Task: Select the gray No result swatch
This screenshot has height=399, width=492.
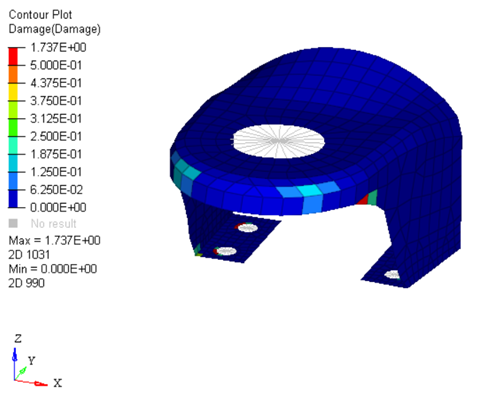Action: point(13,223)
